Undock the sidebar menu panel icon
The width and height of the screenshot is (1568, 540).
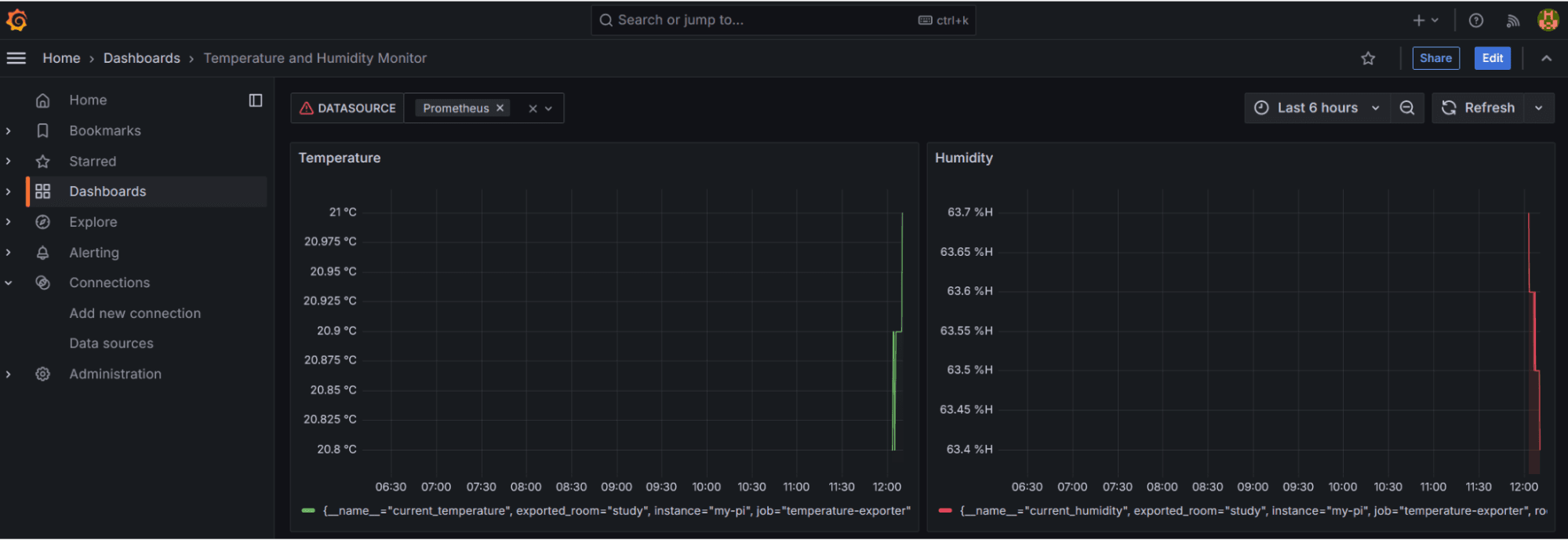pyautogui.click(x=256, y=100)
